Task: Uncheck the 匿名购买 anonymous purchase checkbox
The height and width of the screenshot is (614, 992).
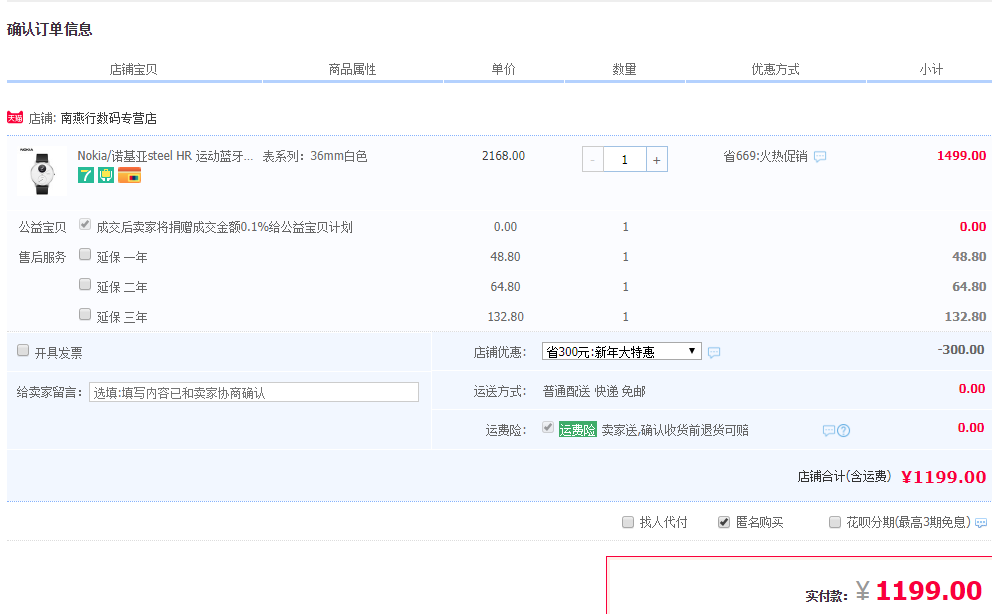Action: tap(724, 522)
